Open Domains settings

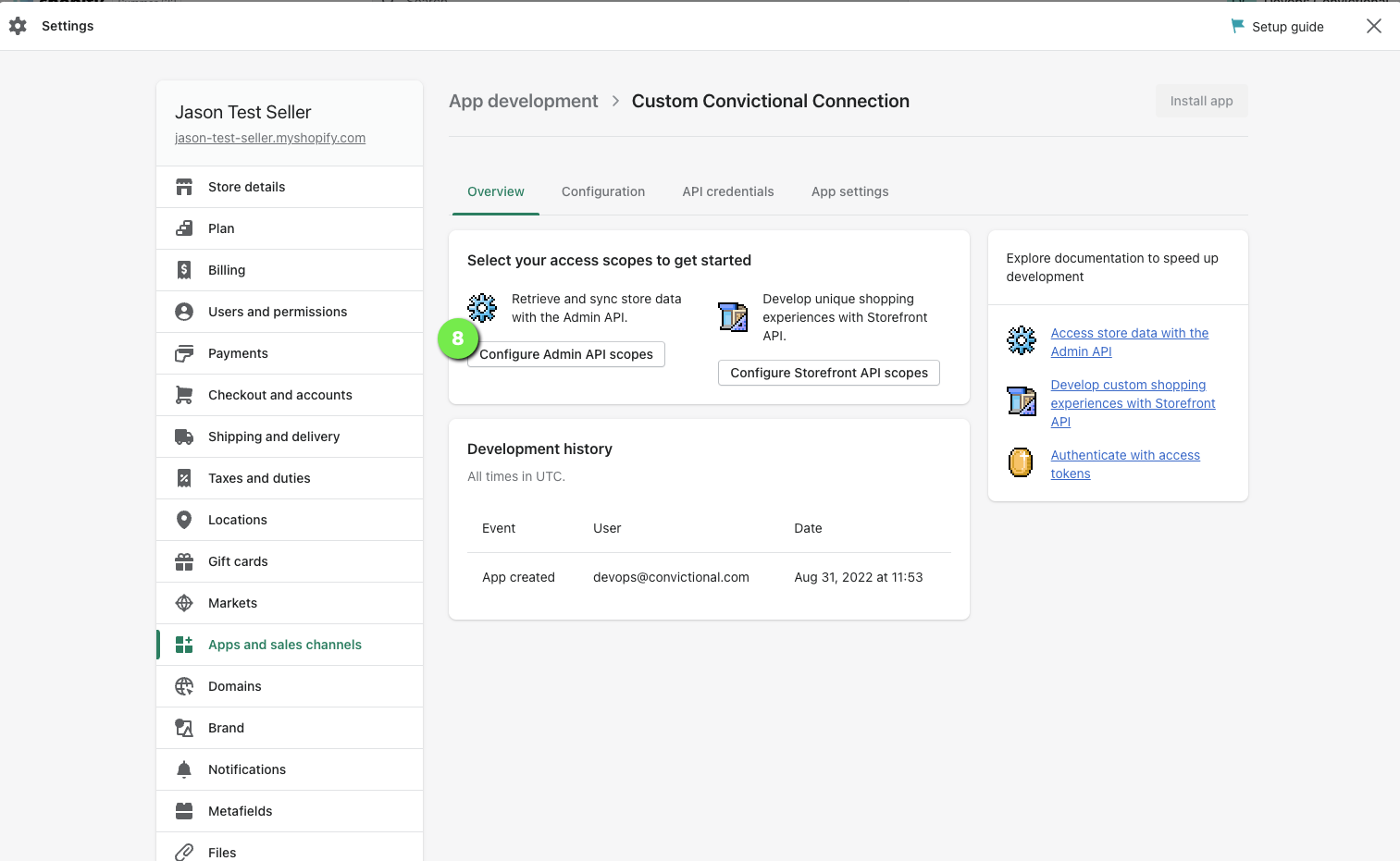click(290, 686)
